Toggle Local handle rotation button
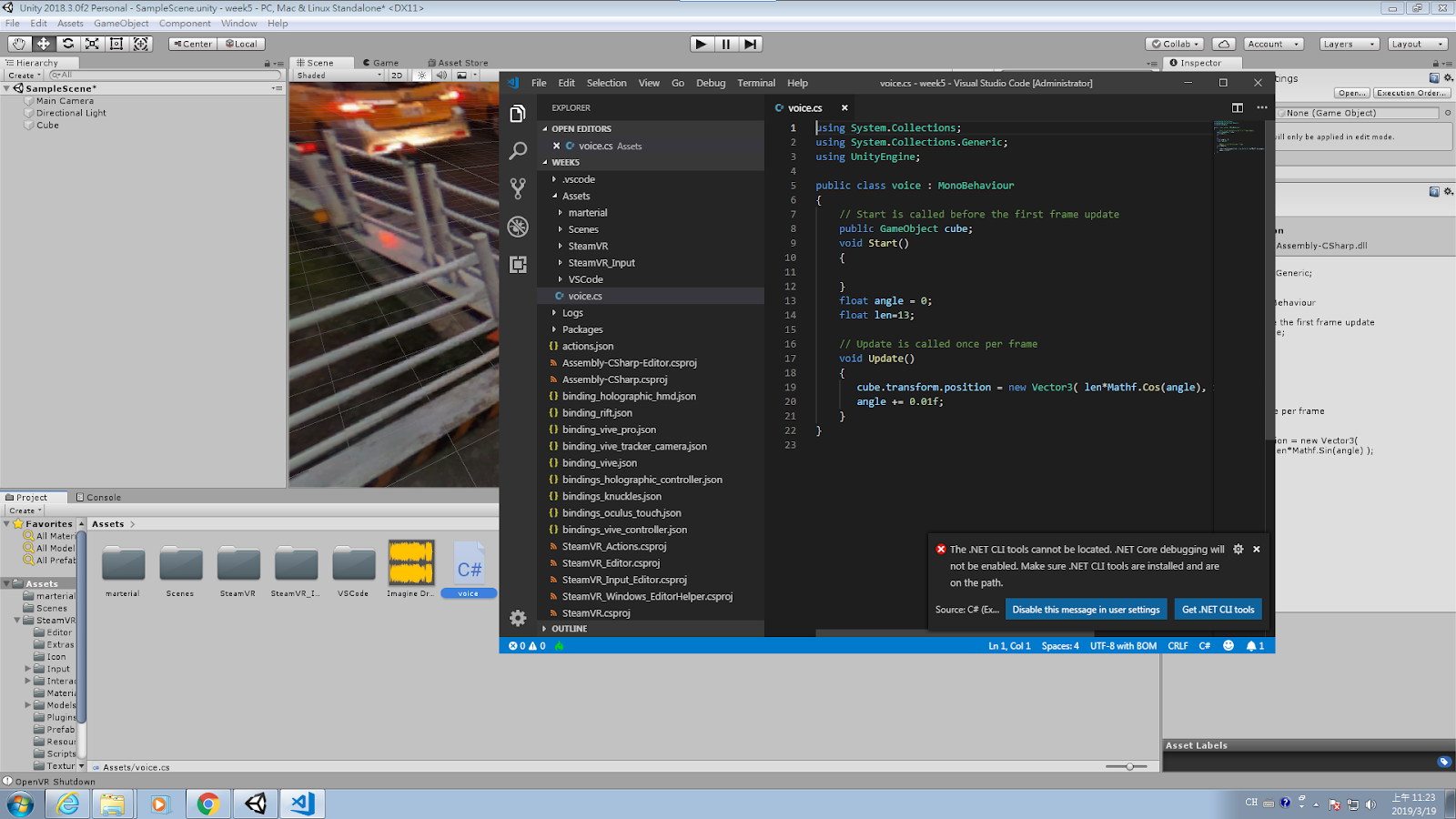Image resolution: width=1456 pixels, height=819 pixels. [241, 44]
